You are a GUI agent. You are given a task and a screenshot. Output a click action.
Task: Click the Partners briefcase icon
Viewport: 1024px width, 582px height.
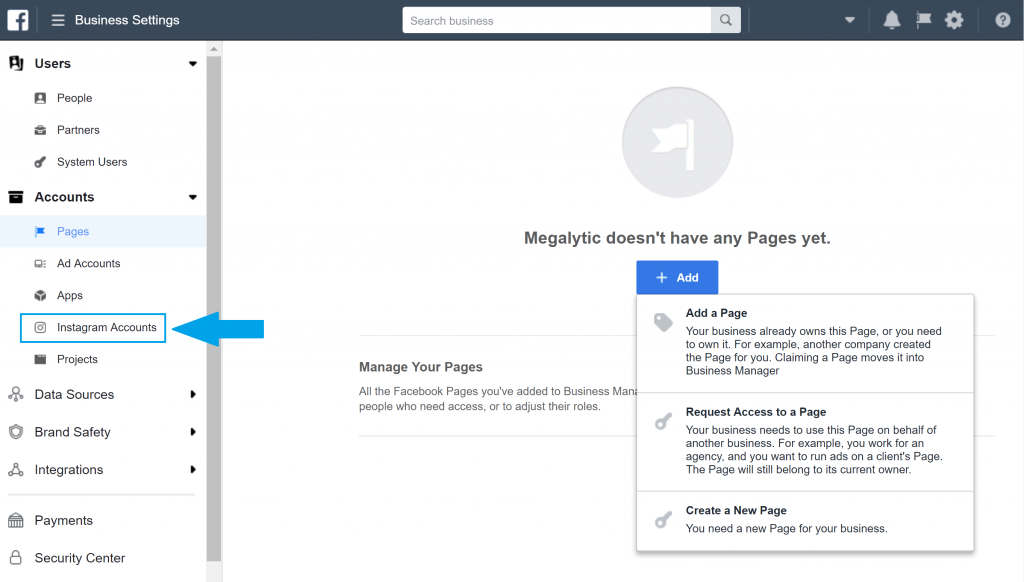[x=40, y=130]
